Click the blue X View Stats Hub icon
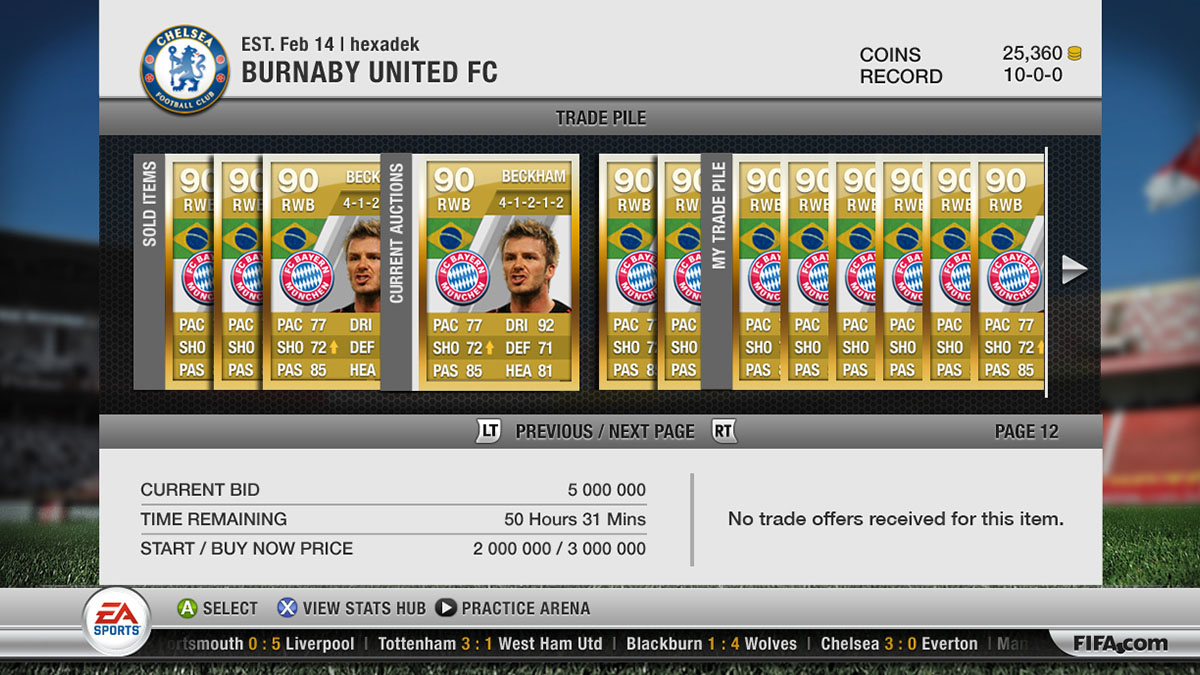The image size is (1200, 675). (287, 608)
